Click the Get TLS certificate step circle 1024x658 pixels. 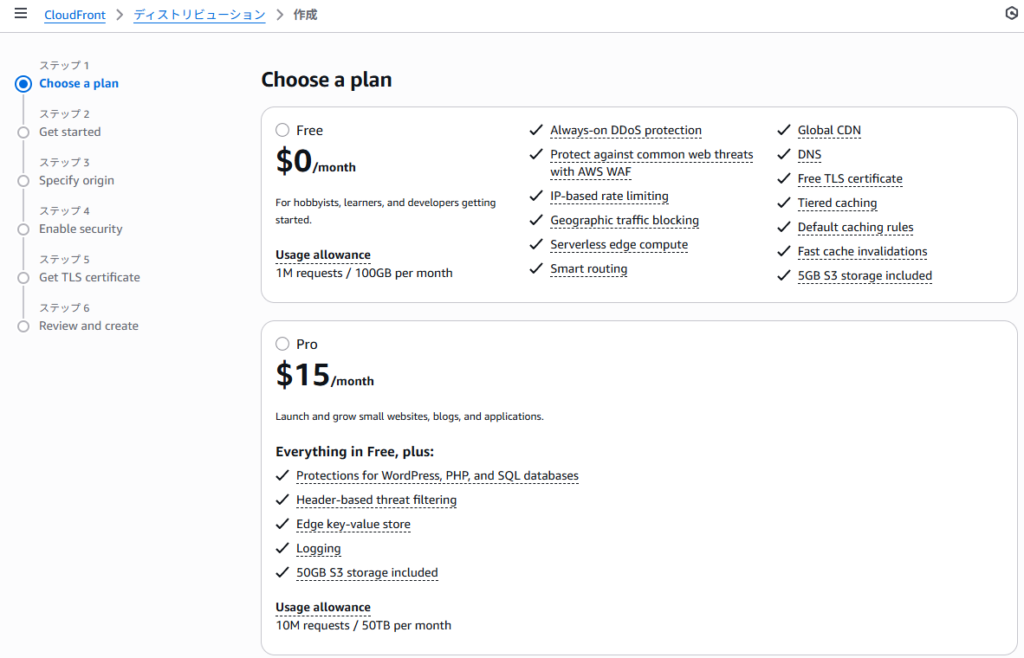[23, 278]
